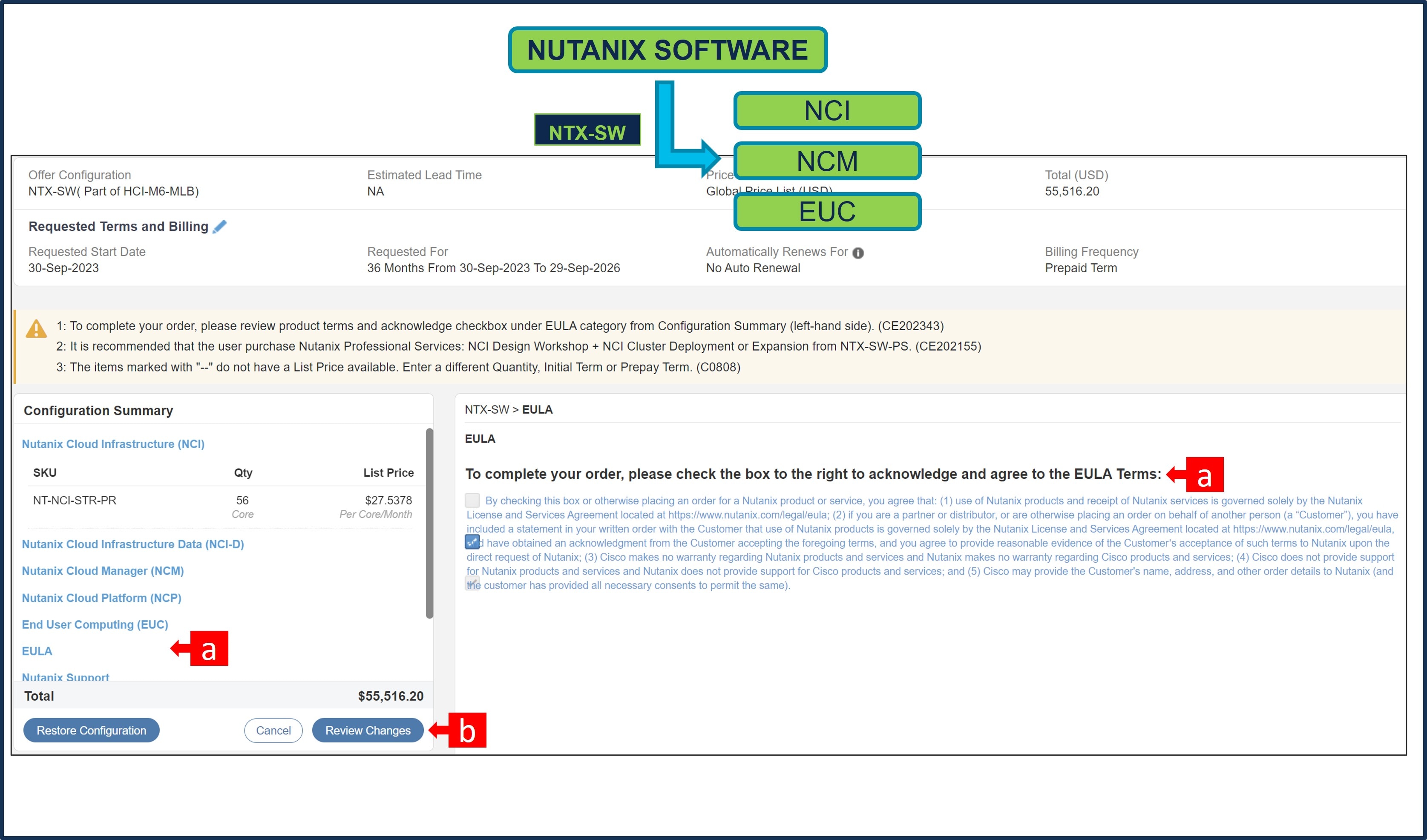Click No Auto Renewal value
The image size is (1427, 840).
click(753, 268)
